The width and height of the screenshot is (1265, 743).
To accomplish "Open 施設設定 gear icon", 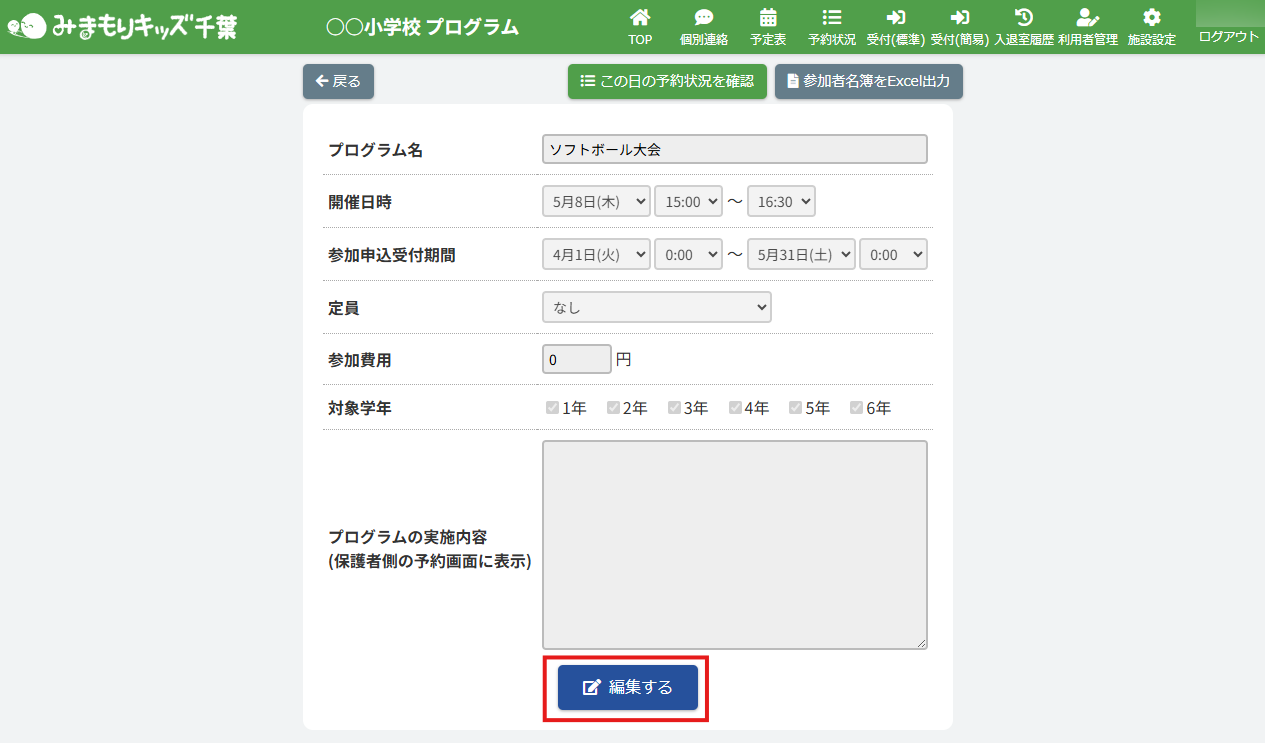I will click(x=1151, y=18).
